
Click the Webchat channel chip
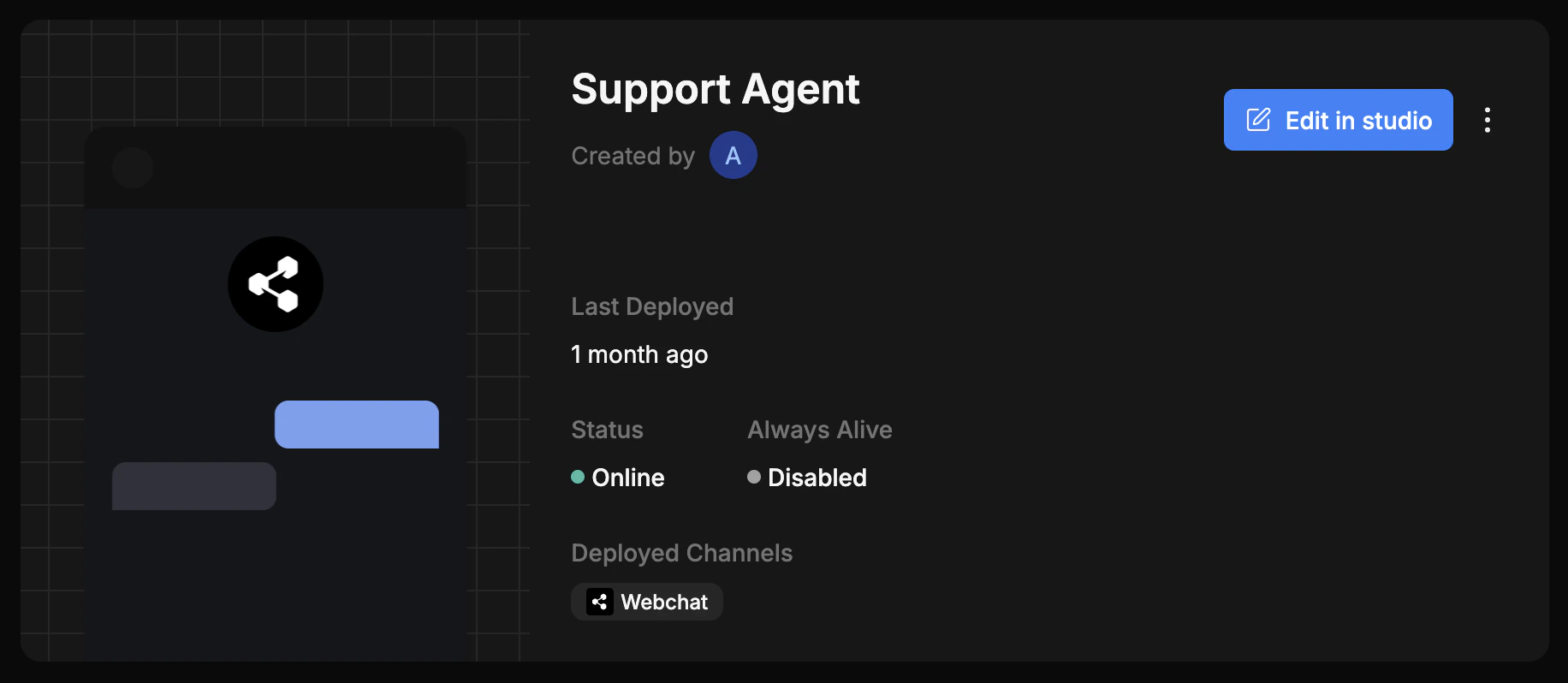pyautogui.click(x=647, y=602)
